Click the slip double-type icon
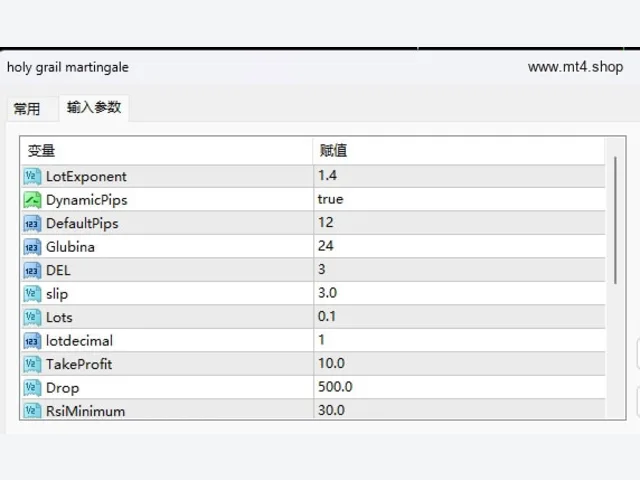Screen dimensions: 640x480 32,294
